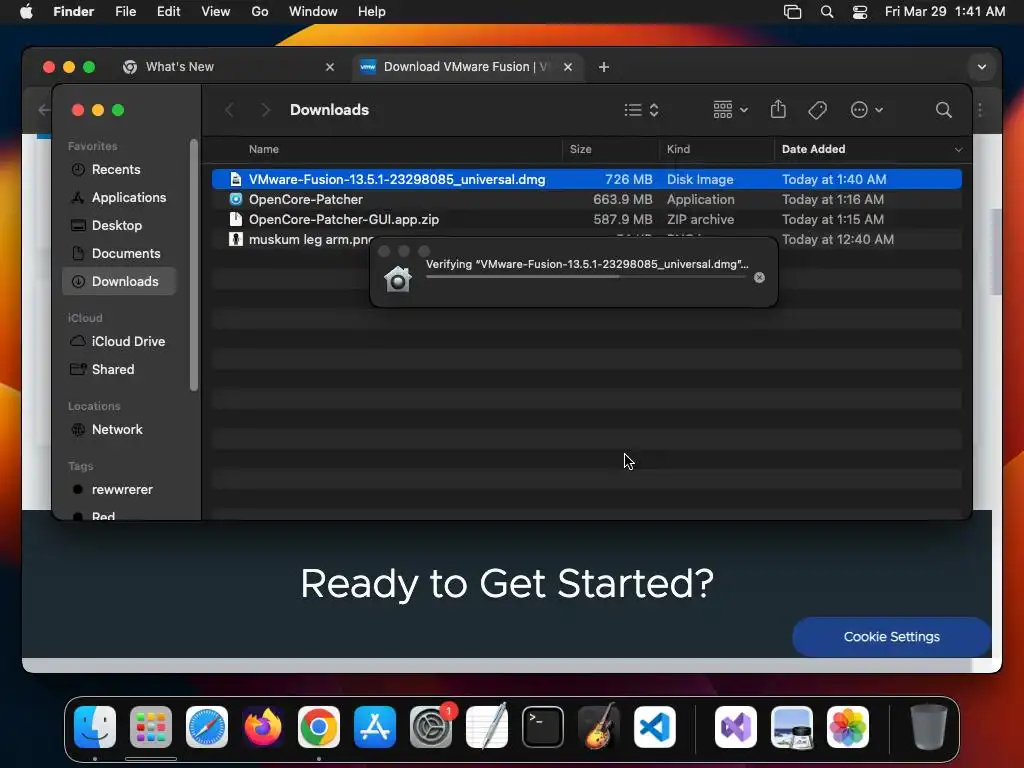Switch to What's New Chrome tab
Viewport: 1024px width, 768px height.
click(229, 67)
